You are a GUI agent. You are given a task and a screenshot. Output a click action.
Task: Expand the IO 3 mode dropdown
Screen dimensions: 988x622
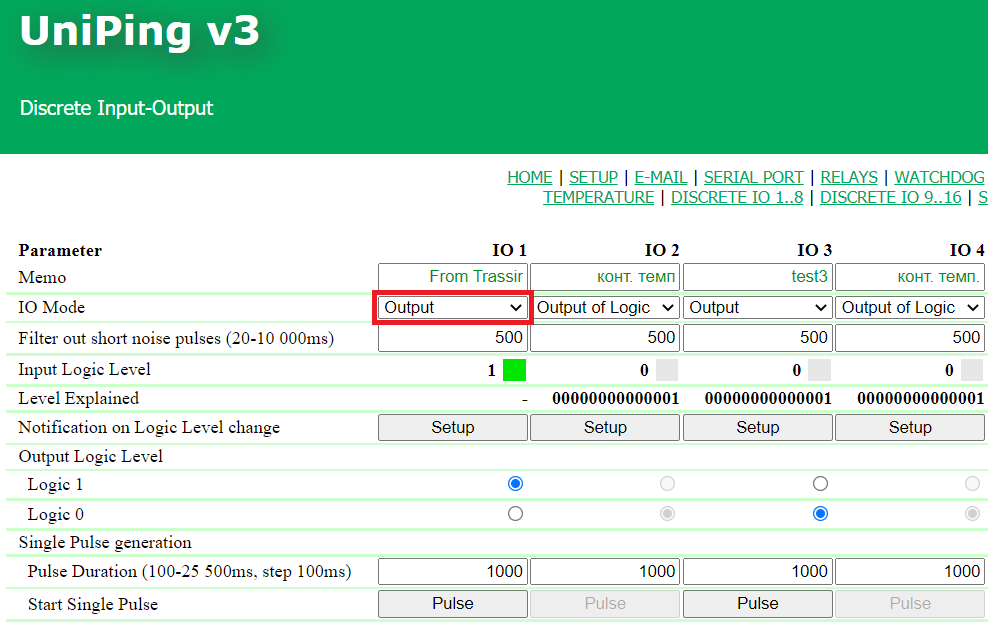coord(757,308)
